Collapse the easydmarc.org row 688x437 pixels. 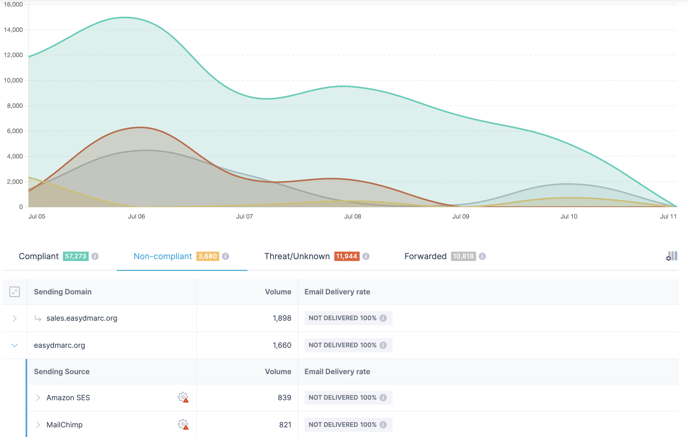click(14, 345)
